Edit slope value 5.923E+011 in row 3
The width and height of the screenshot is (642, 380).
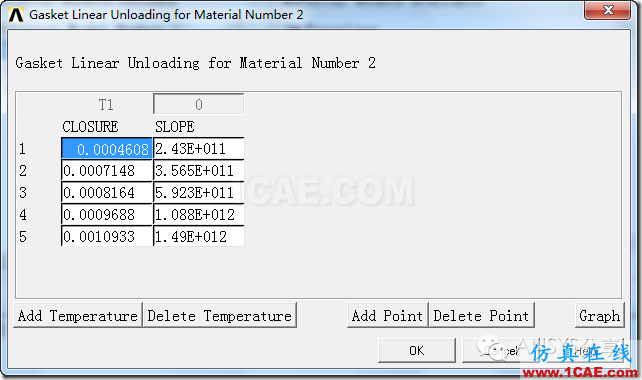(199, 192)
